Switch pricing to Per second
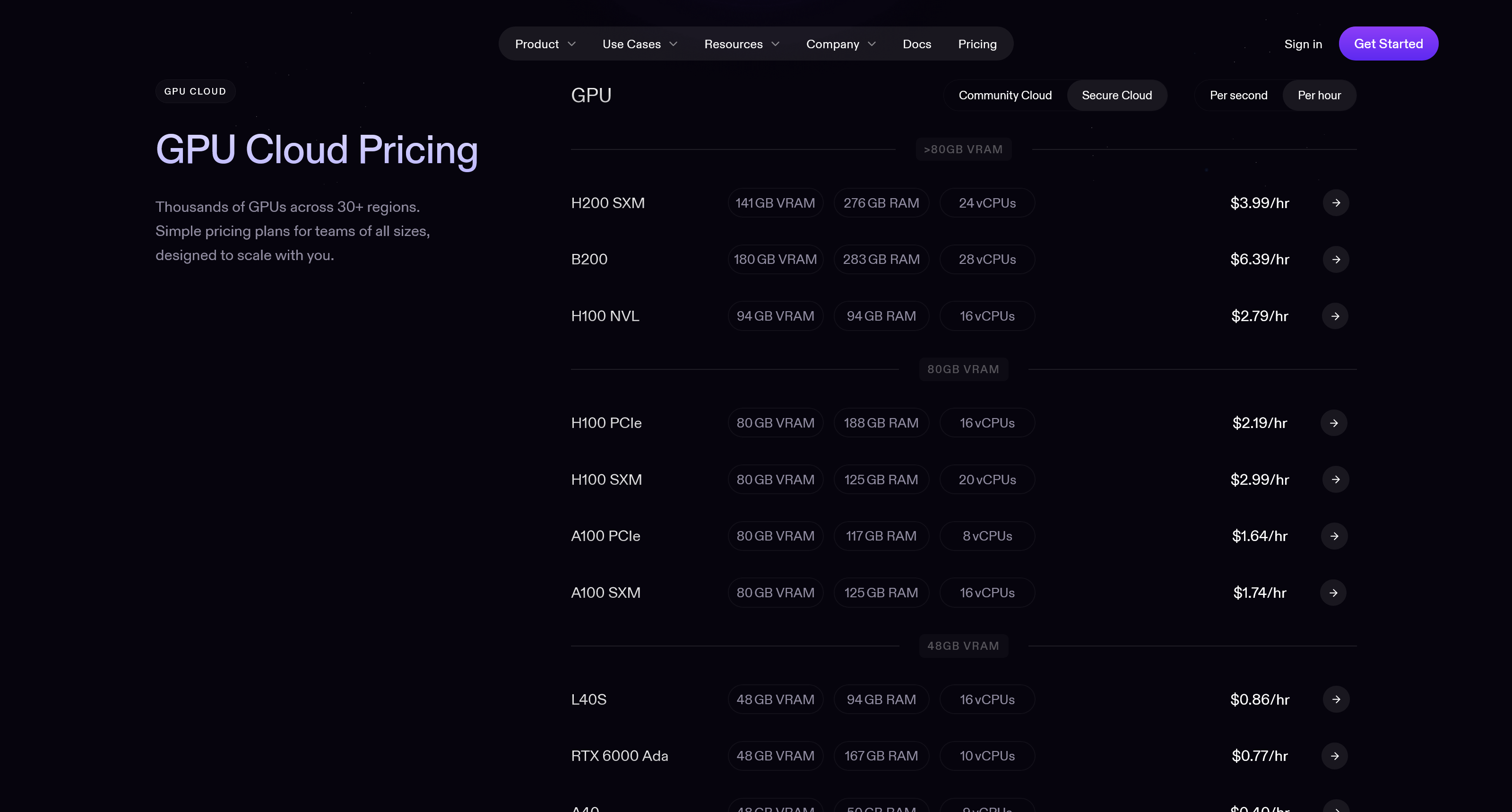 coord(1238,95)
